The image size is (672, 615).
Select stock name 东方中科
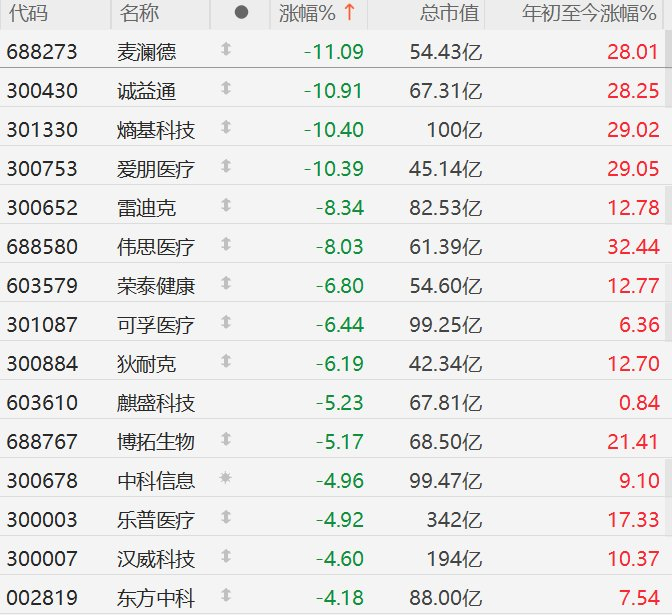[156, 598]
